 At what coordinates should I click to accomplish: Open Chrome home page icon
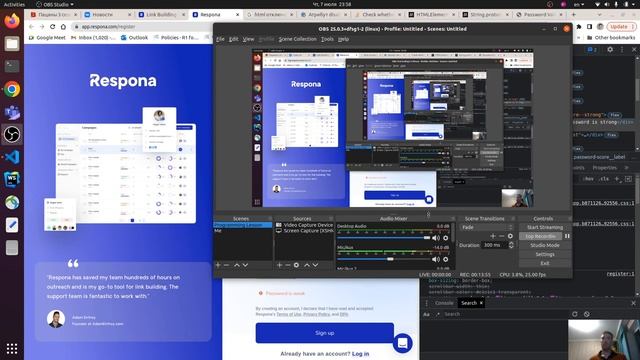pyautogui.click(x=63, y=27)
